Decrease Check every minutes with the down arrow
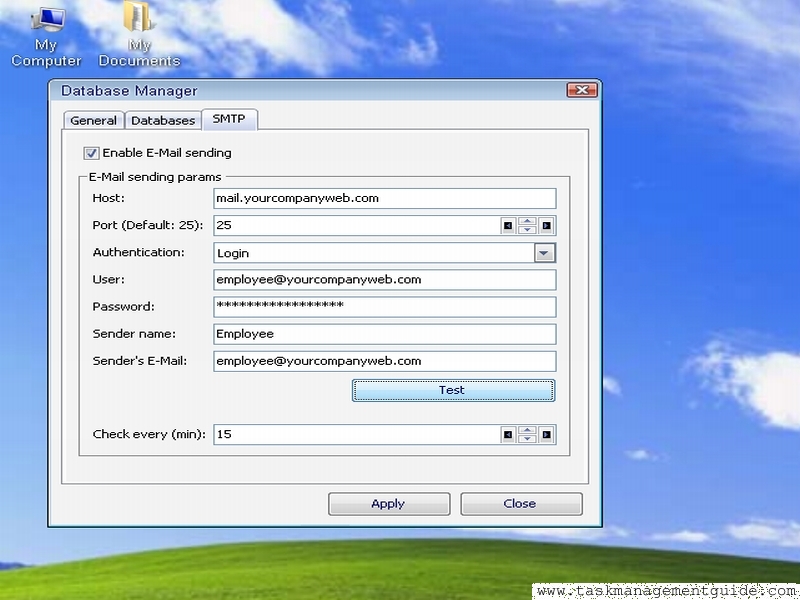The width and height of the screenshot is (800, 600). coord(527,439)
